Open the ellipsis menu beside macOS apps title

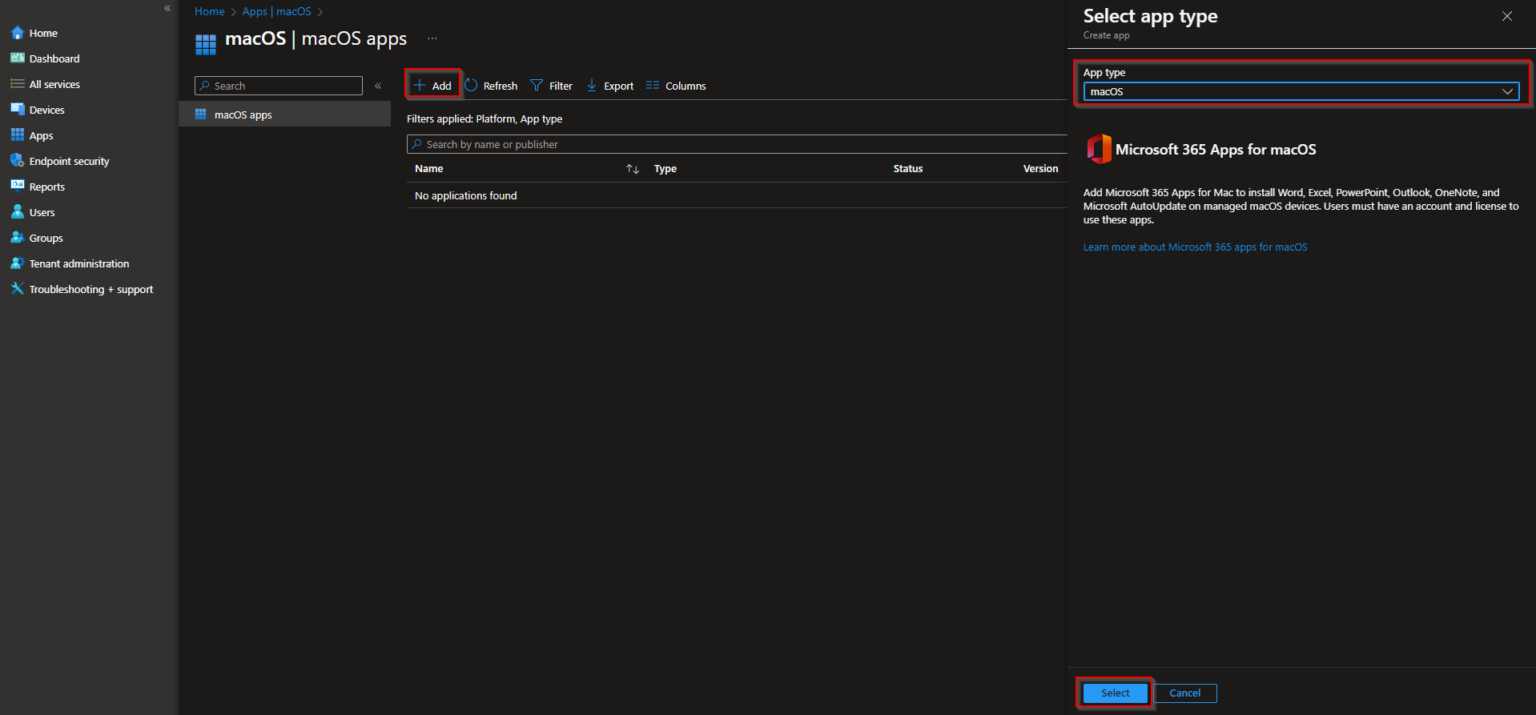432,38
